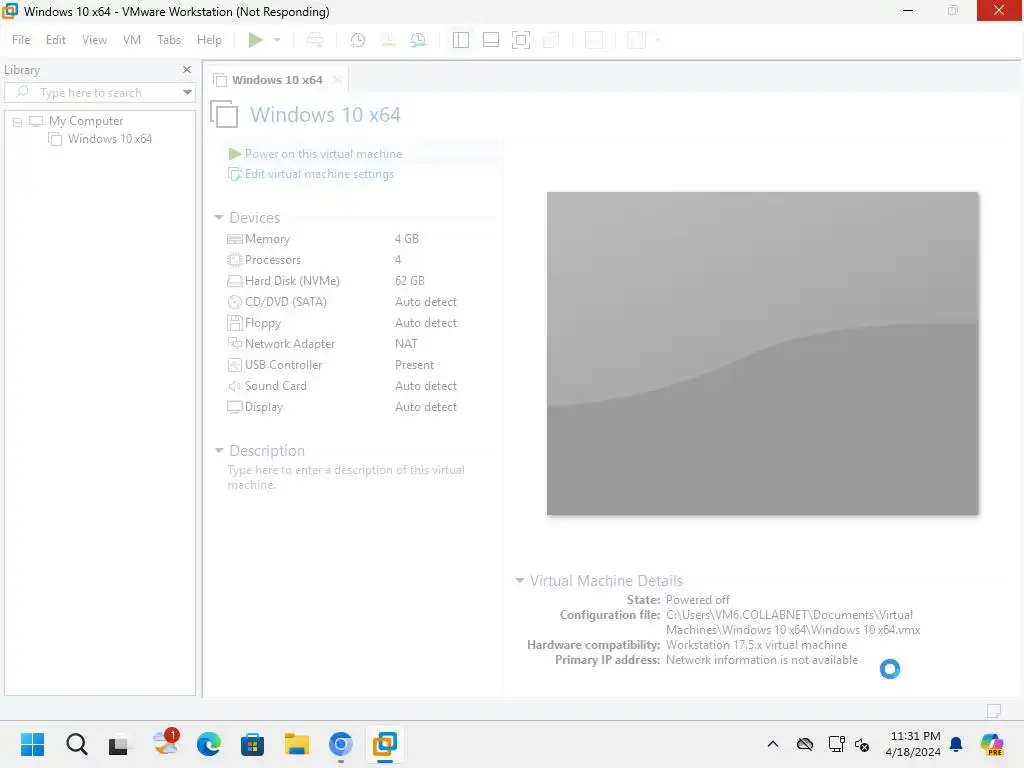Open the library search dropdown arrow
The image size is (1024, 768).
[x=187, y=93]
